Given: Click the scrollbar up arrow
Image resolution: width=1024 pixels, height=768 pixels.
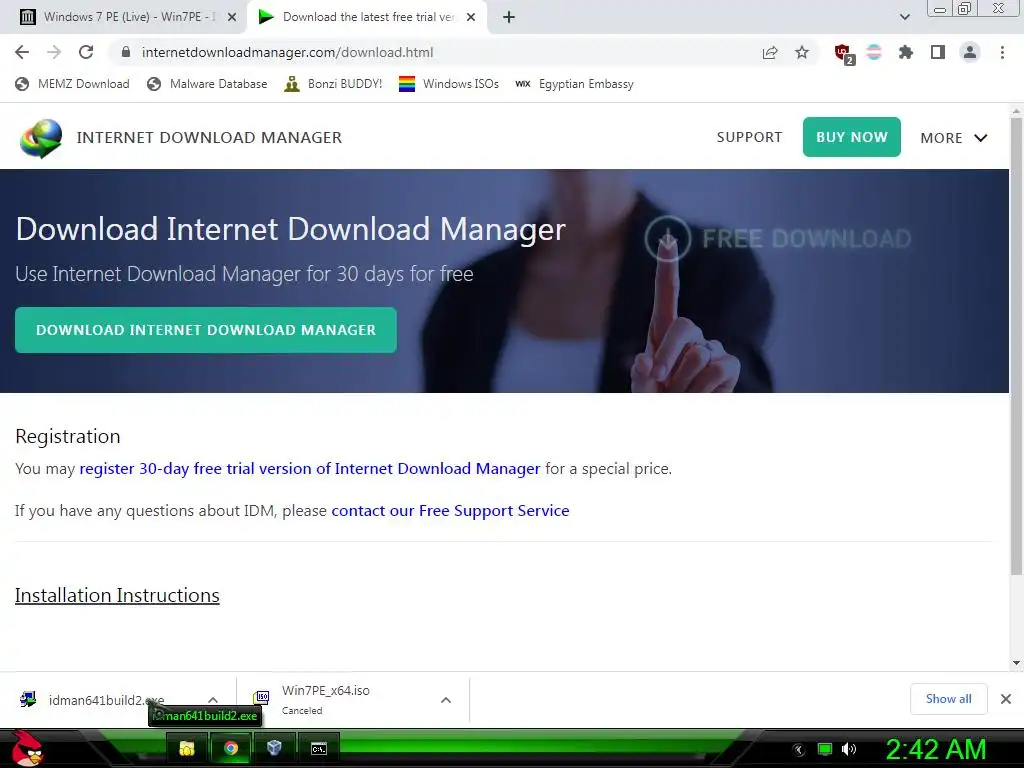Looking at the screenshot, I should [1016, 110].
